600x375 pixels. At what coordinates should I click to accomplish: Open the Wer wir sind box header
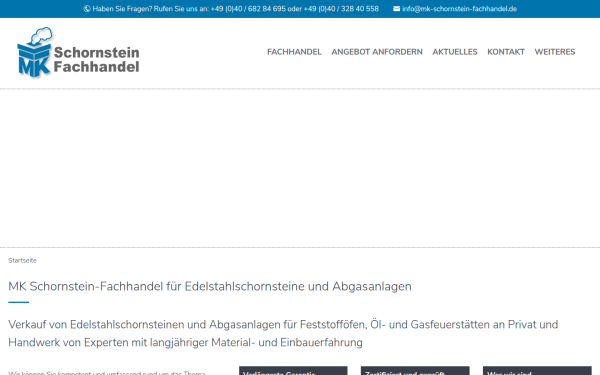click(x=537, y=371)
